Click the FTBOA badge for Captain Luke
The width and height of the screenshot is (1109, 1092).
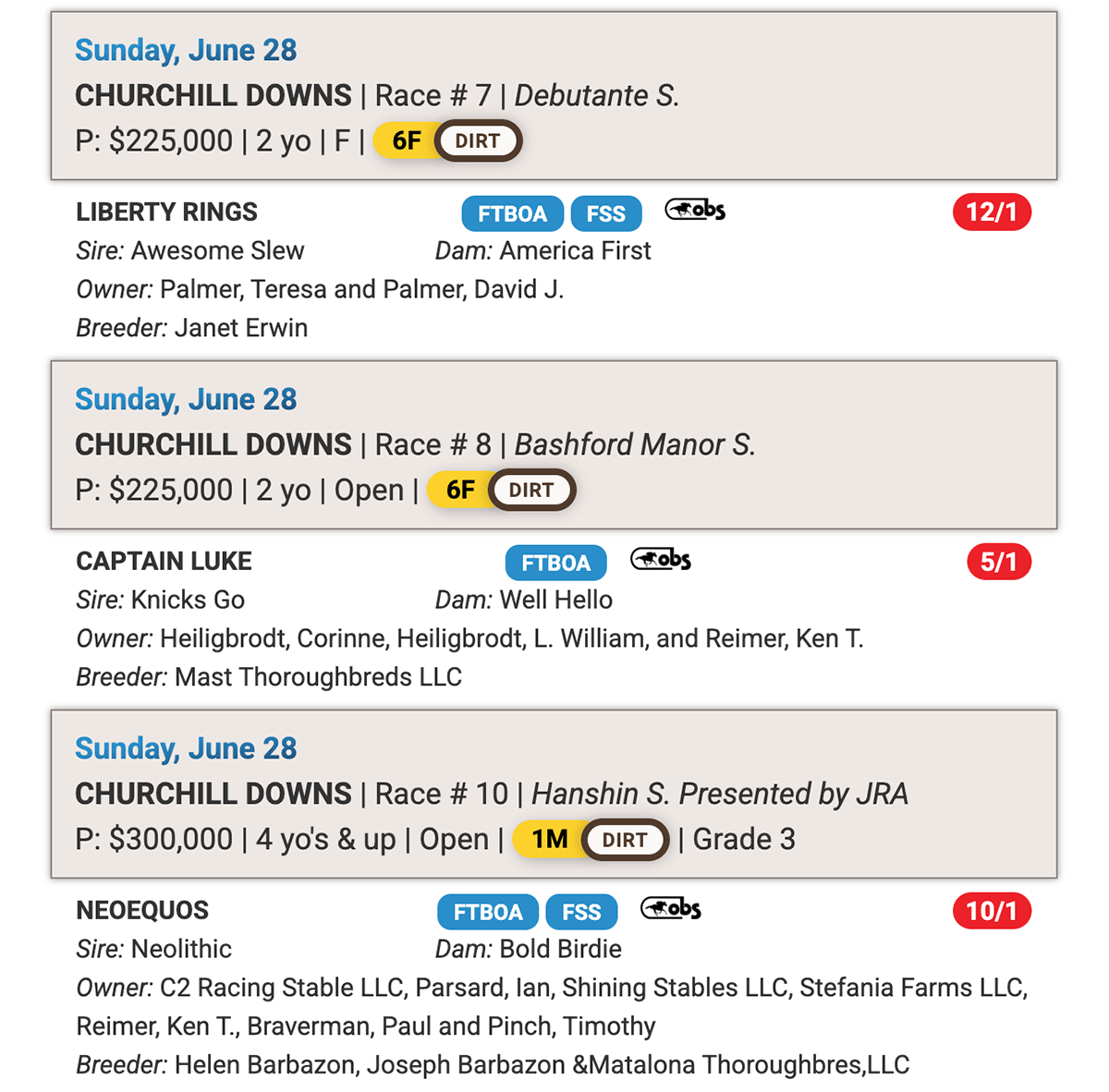click(555, 563)
